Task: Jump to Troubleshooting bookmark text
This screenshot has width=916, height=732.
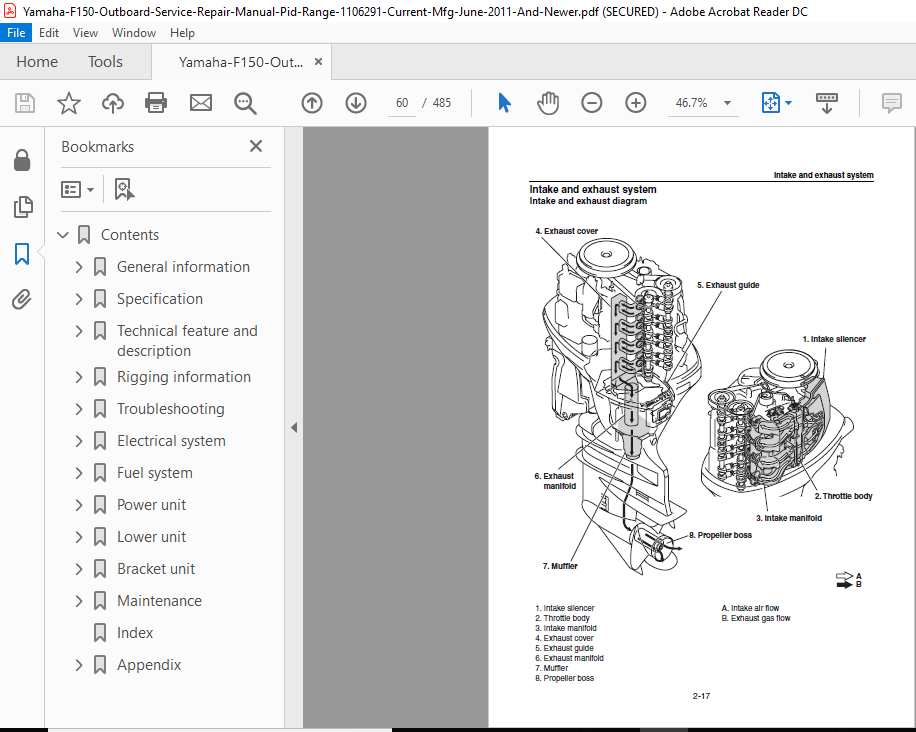Action: pos(171,409)
